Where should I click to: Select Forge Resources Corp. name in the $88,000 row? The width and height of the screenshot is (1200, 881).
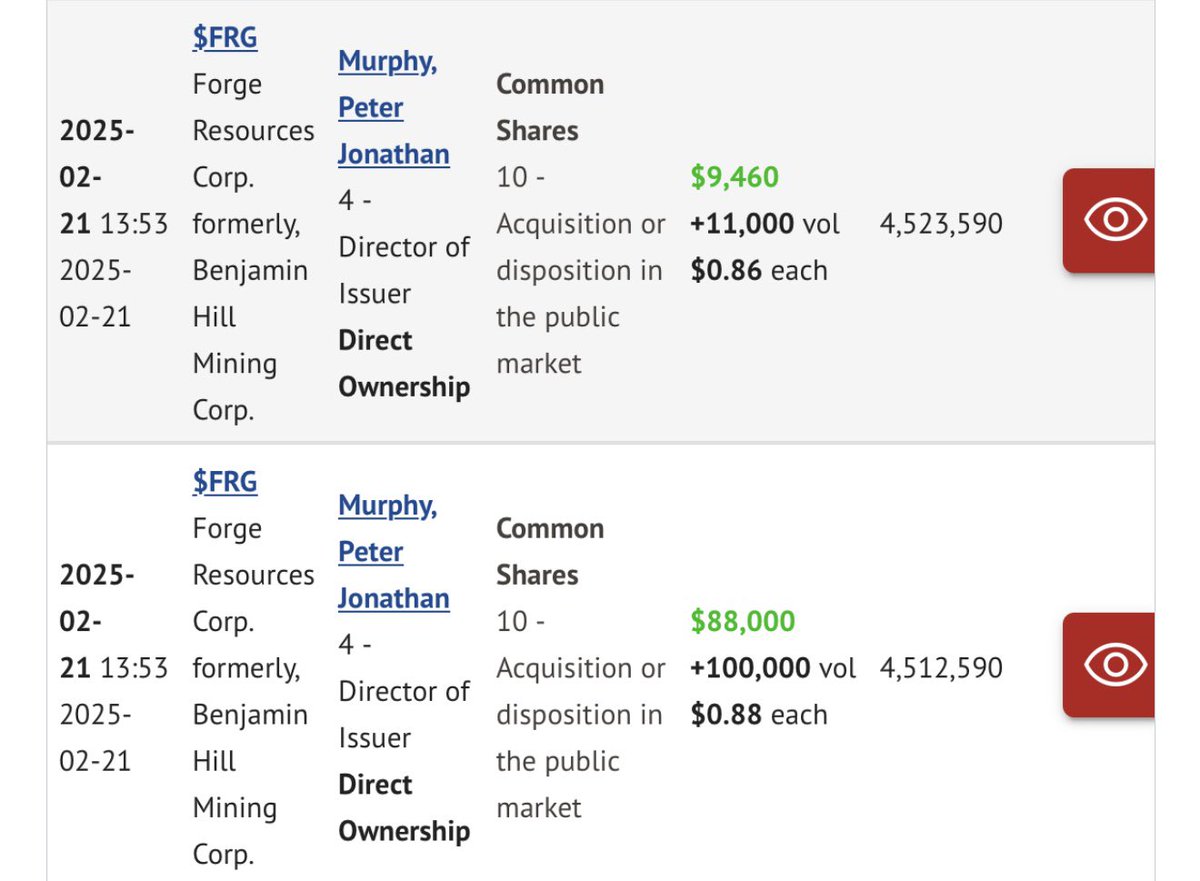(x=253, y=575)
